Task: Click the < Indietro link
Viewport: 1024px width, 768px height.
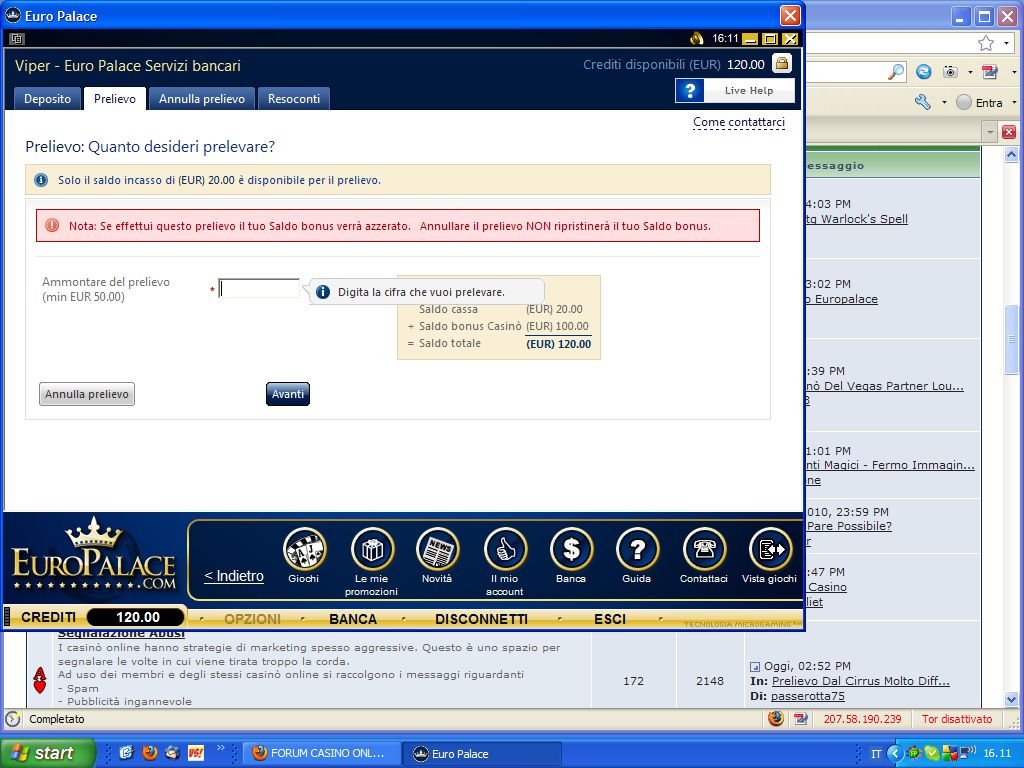Action: (234, 576)
